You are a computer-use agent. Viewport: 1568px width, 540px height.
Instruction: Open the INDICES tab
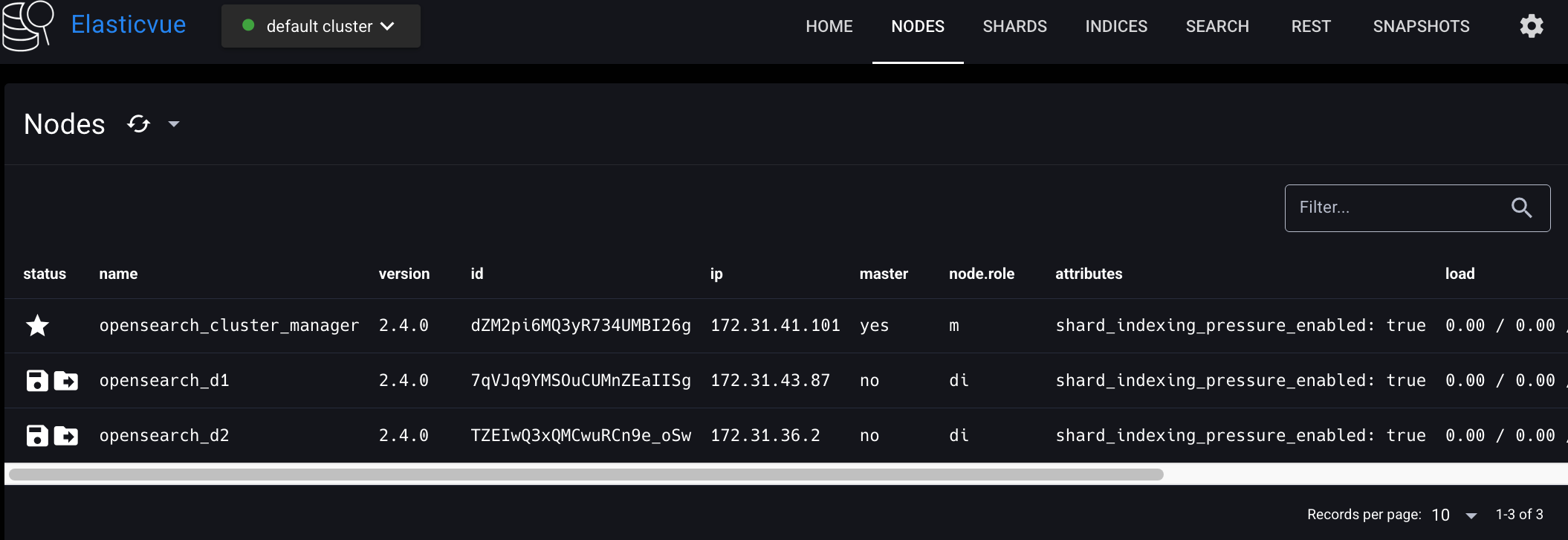[x=1116, y=26]
